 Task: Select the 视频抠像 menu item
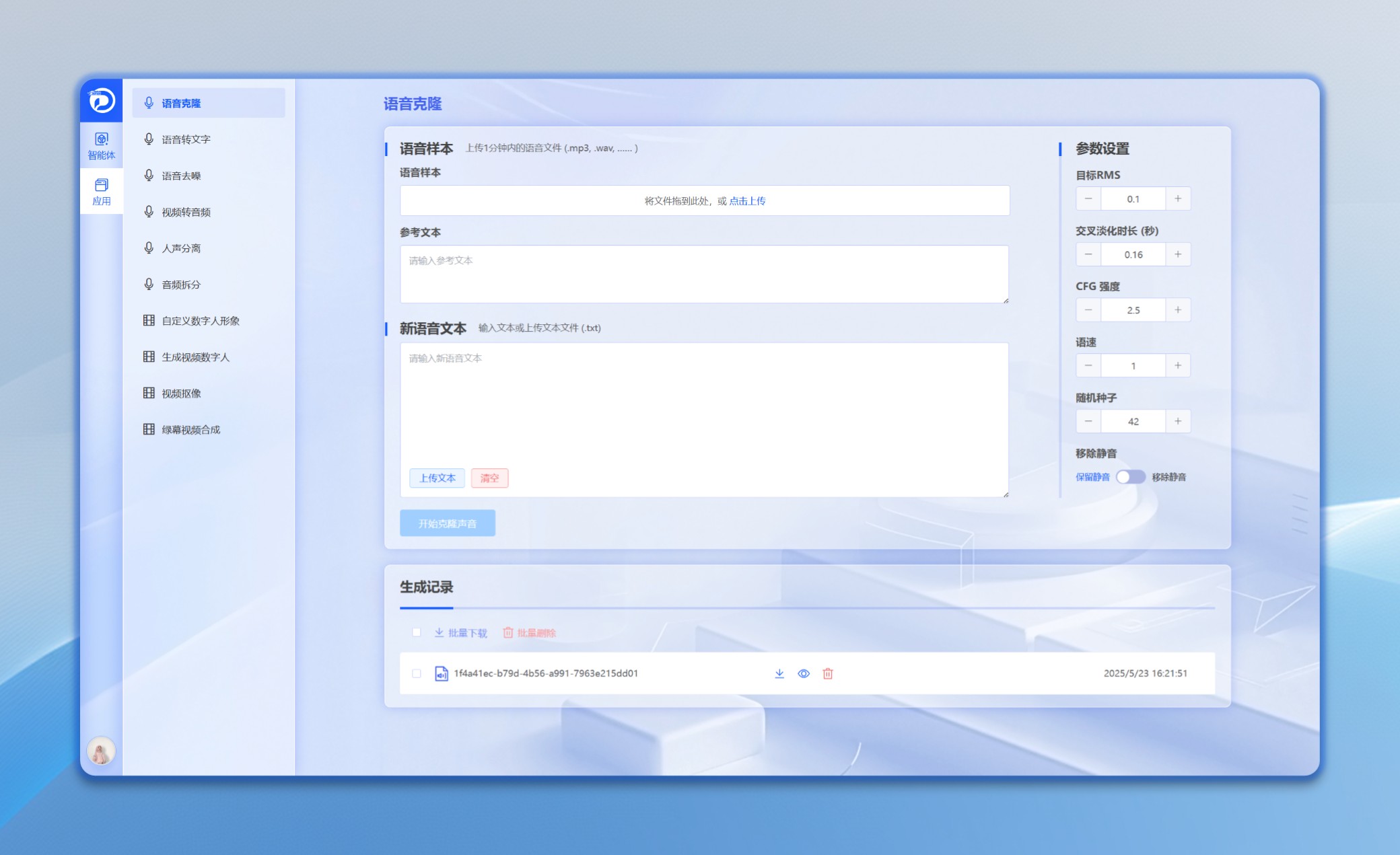(181, 394)
